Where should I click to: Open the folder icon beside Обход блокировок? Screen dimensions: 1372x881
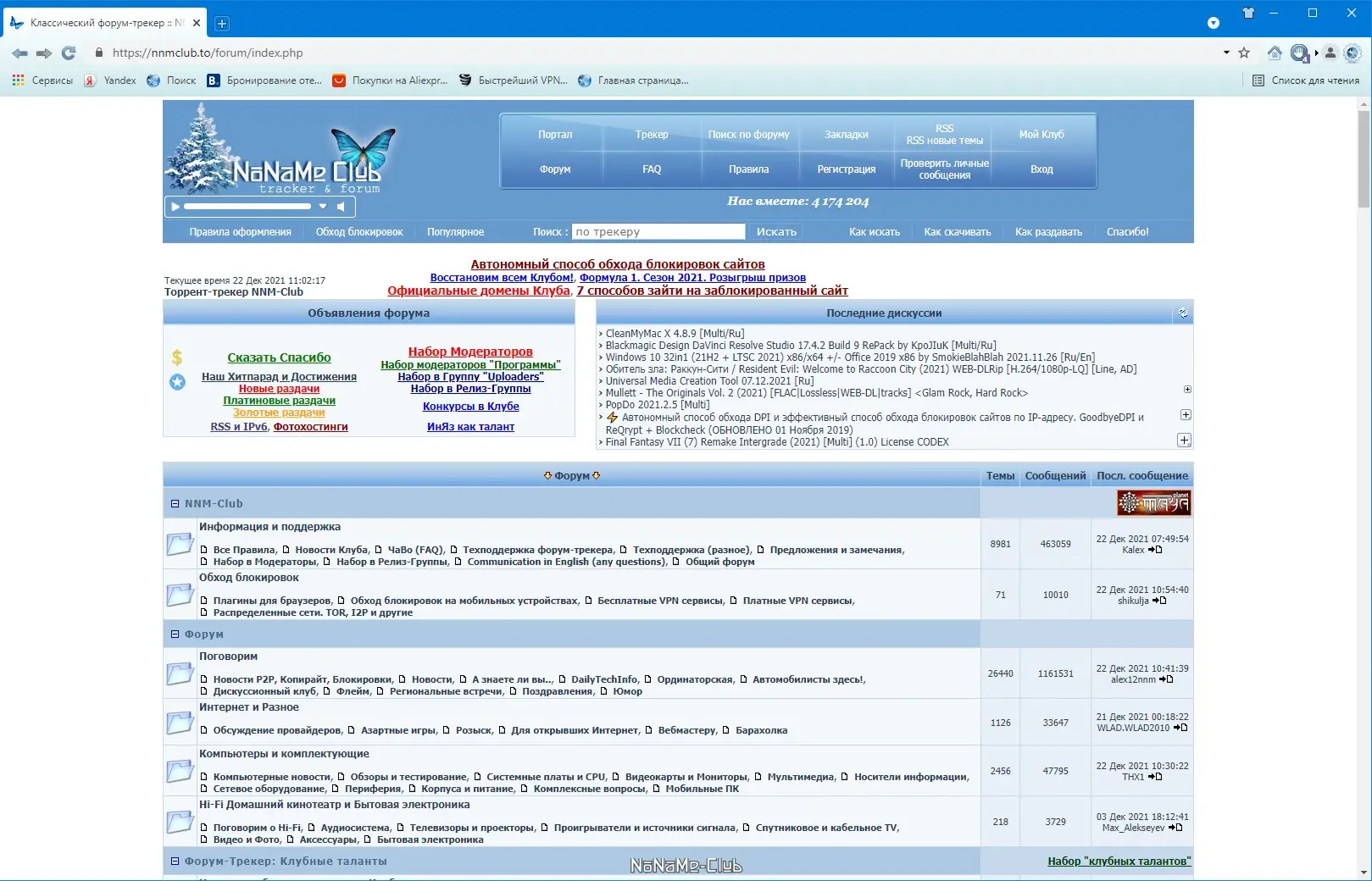pos(180,595)
